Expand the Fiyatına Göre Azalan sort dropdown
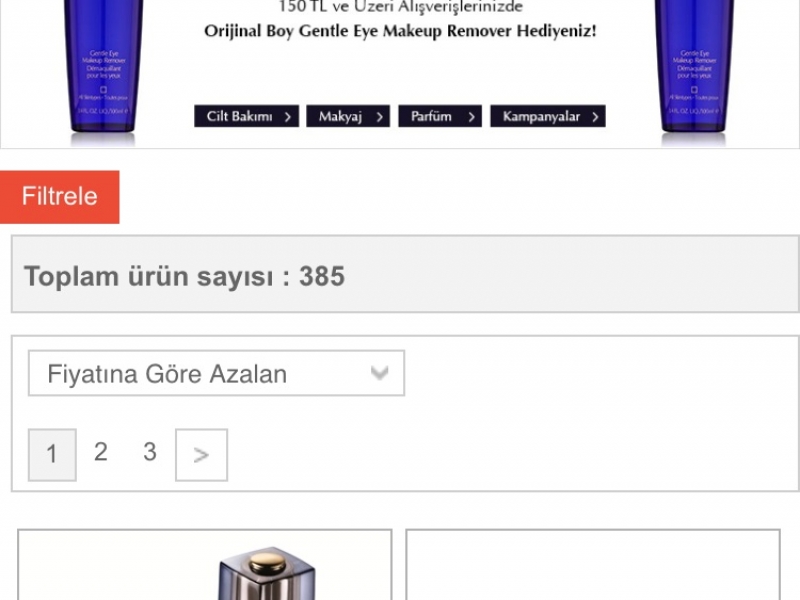This screenshot has width=800, height=600. tap(216, 373)
